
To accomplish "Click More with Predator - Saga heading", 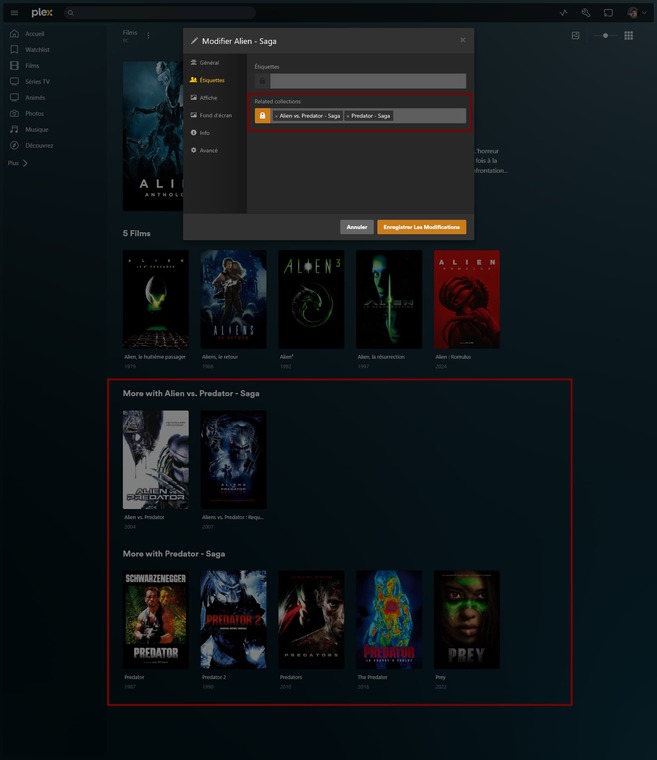I will 174,554.
